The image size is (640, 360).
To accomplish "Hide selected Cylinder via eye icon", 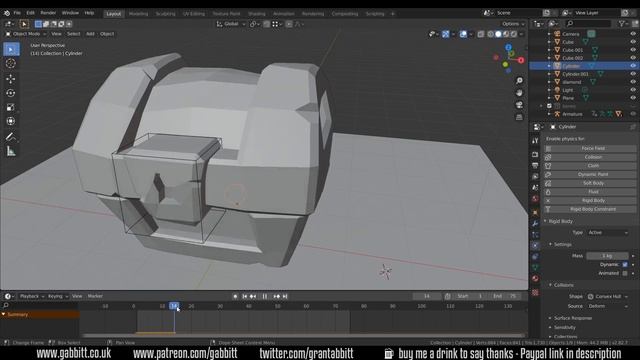I will click(x=633, y=66).
